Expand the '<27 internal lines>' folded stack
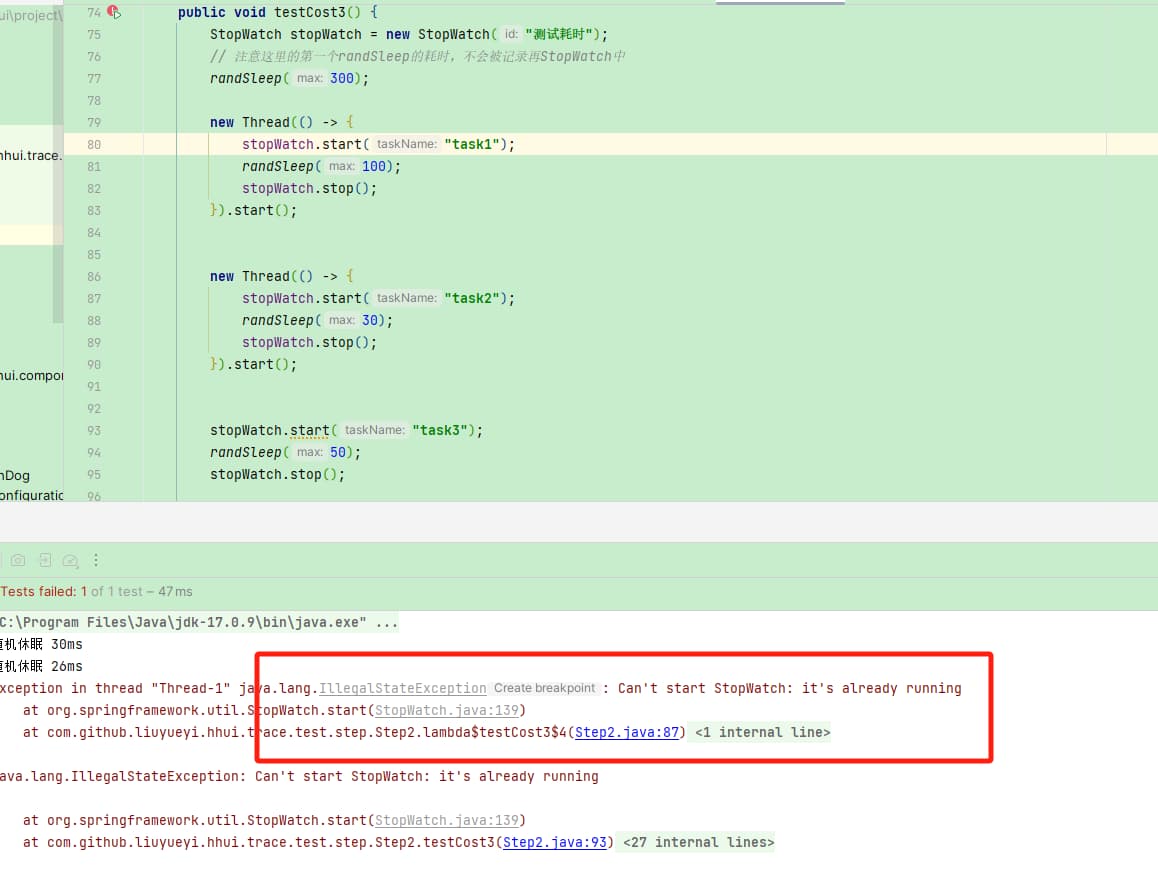 pyautogui.click(x=698, y=842)
